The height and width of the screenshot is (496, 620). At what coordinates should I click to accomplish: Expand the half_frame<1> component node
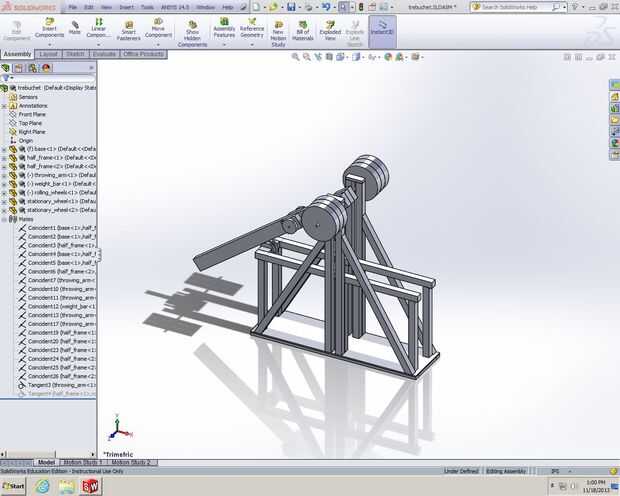(4, 158)
